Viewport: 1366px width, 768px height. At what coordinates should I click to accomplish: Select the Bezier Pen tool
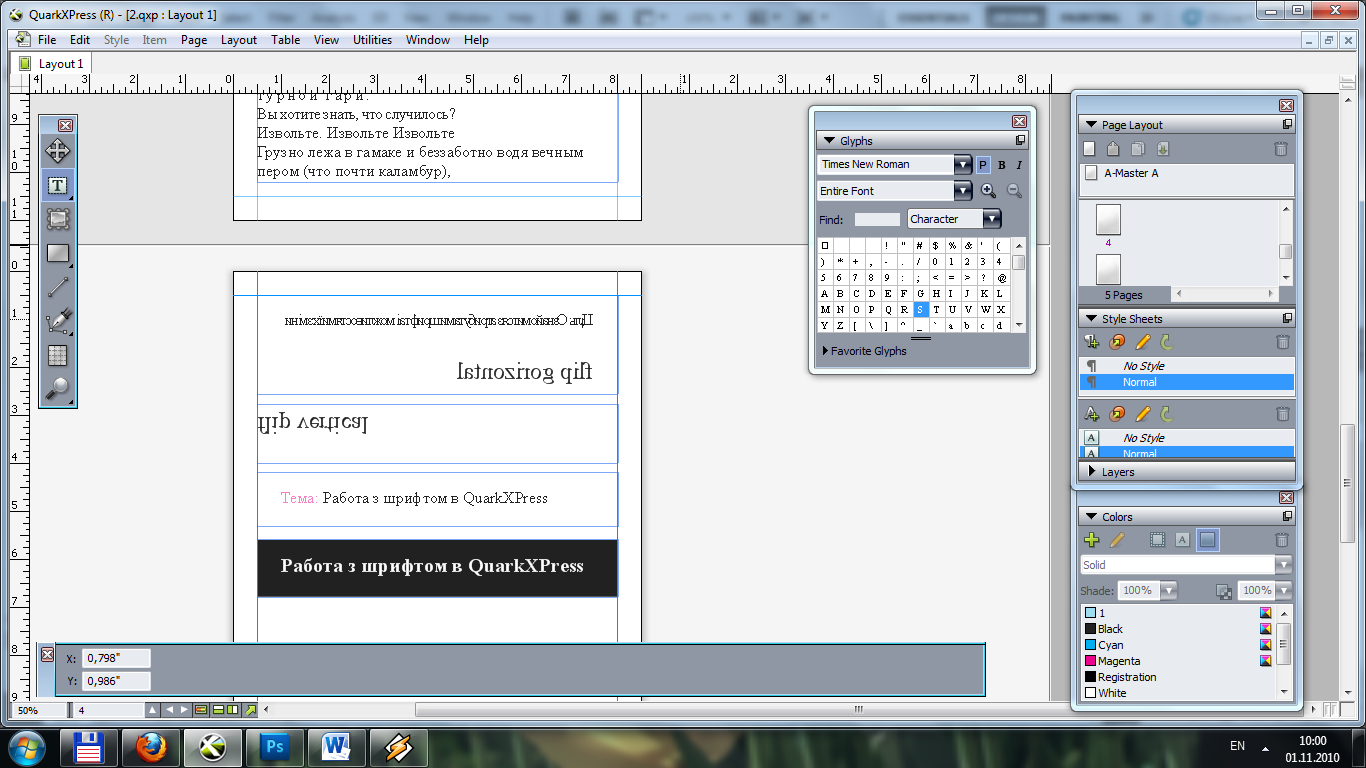tap(57, 321)
